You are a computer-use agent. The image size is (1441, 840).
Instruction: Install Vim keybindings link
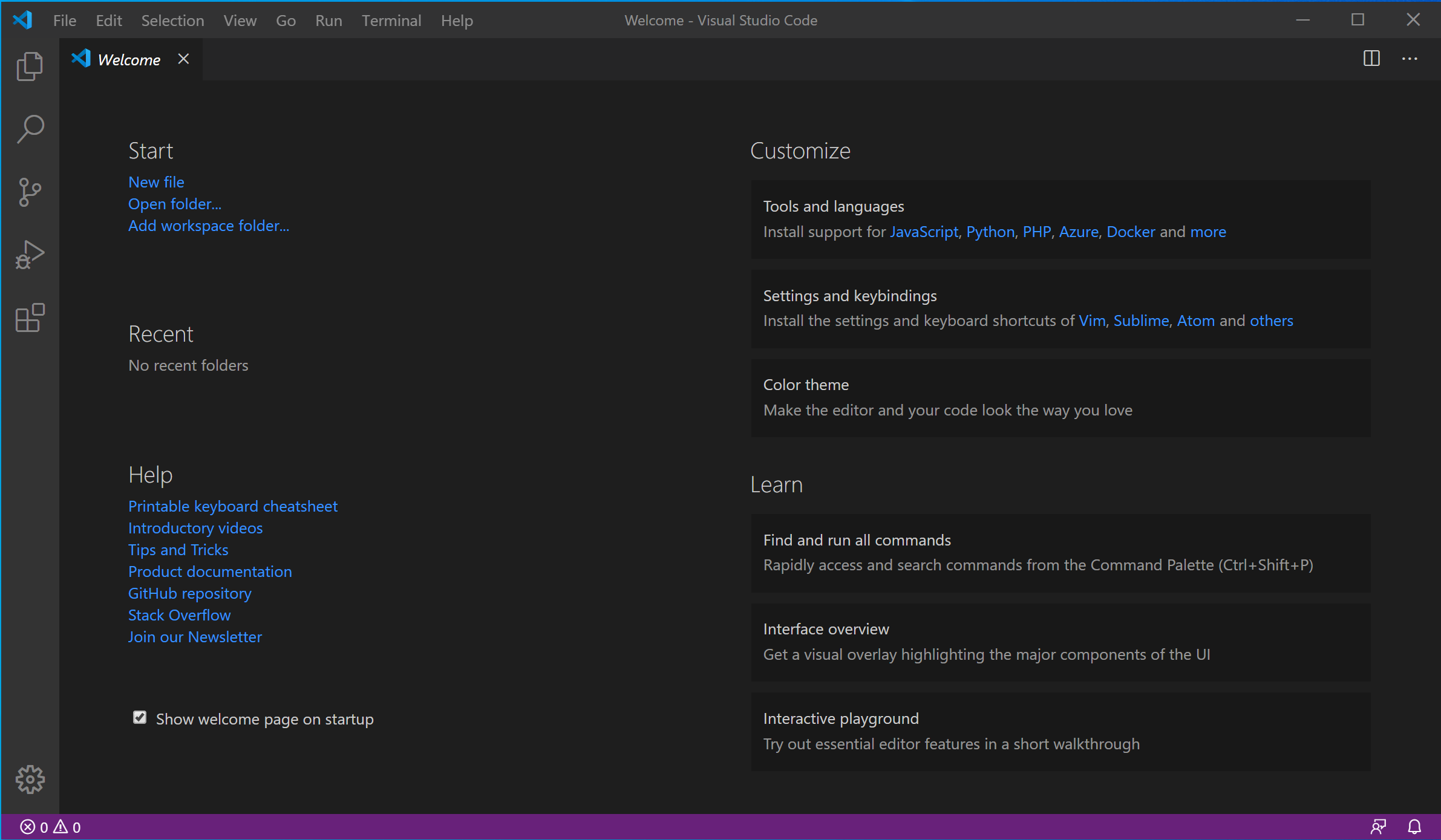(1092, 321)
